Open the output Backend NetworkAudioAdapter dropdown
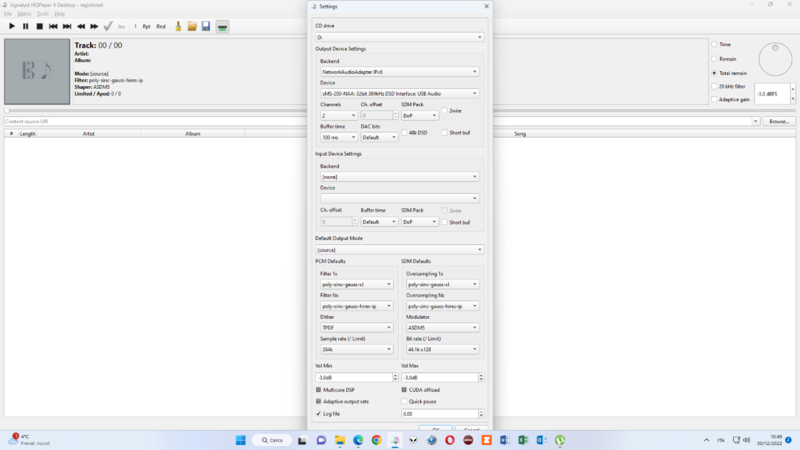 399,72
